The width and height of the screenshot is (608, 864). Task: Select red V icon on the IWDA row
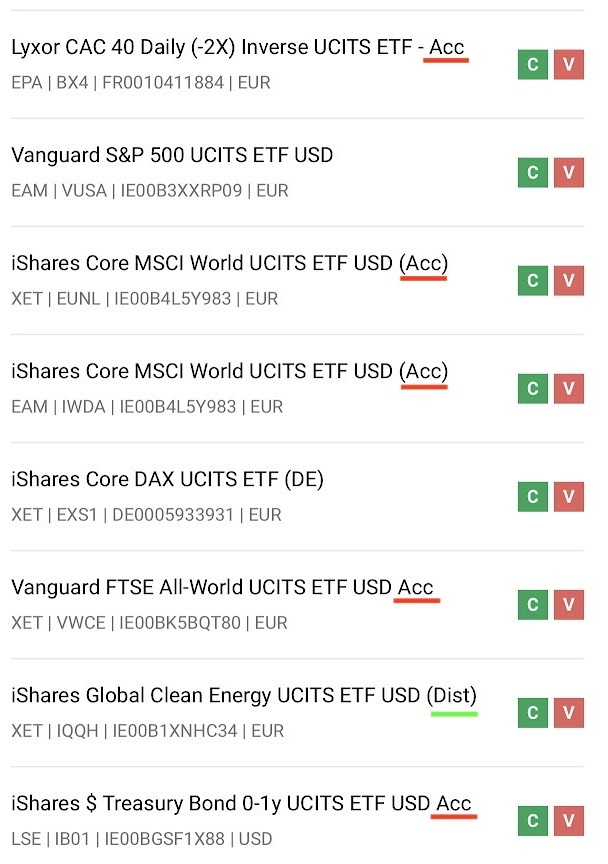click(x=568, y=388)
